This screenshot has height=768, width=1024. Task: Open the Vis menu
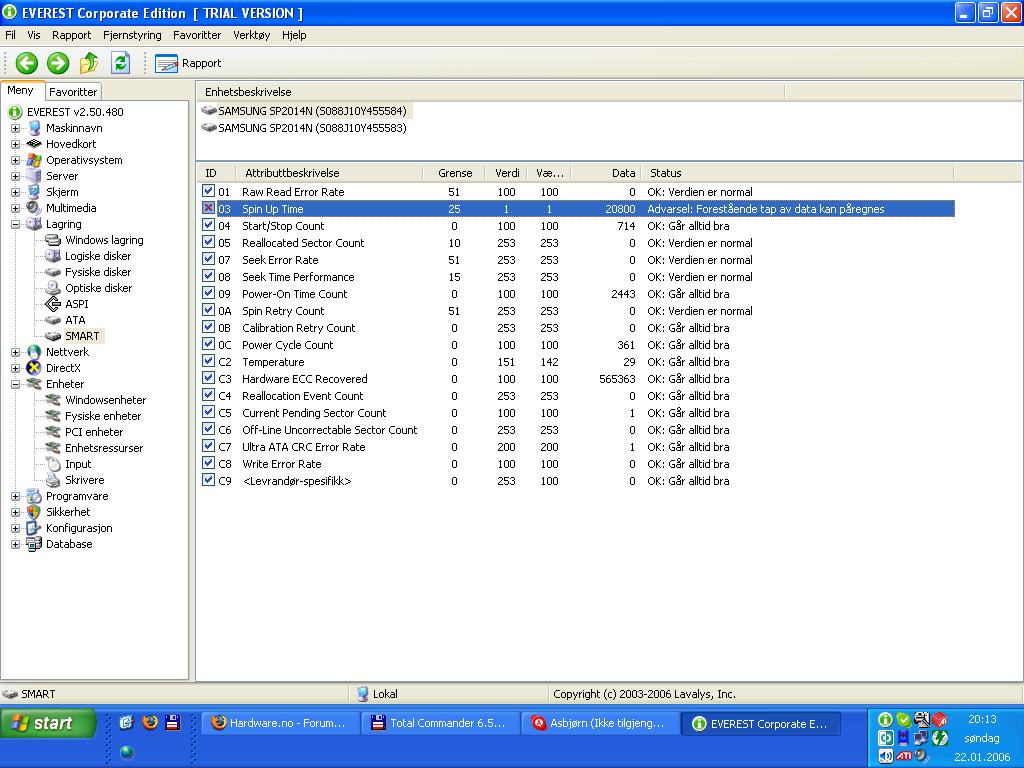[x=34, y=35]
